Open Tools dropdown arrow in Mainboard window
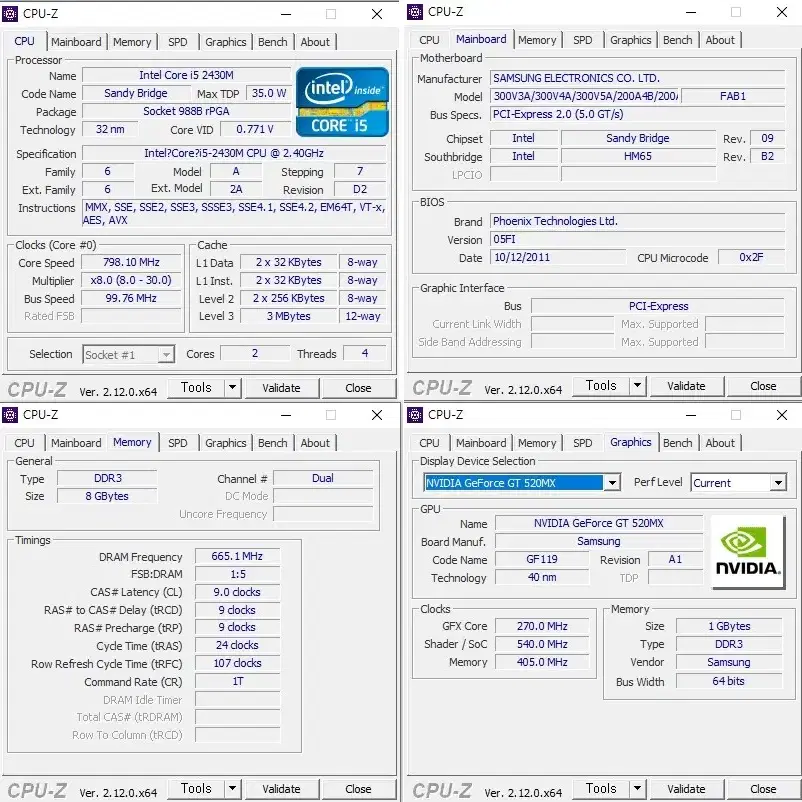Image resolution: width=802 pixels, height=802 pixels. click(637, 386)
